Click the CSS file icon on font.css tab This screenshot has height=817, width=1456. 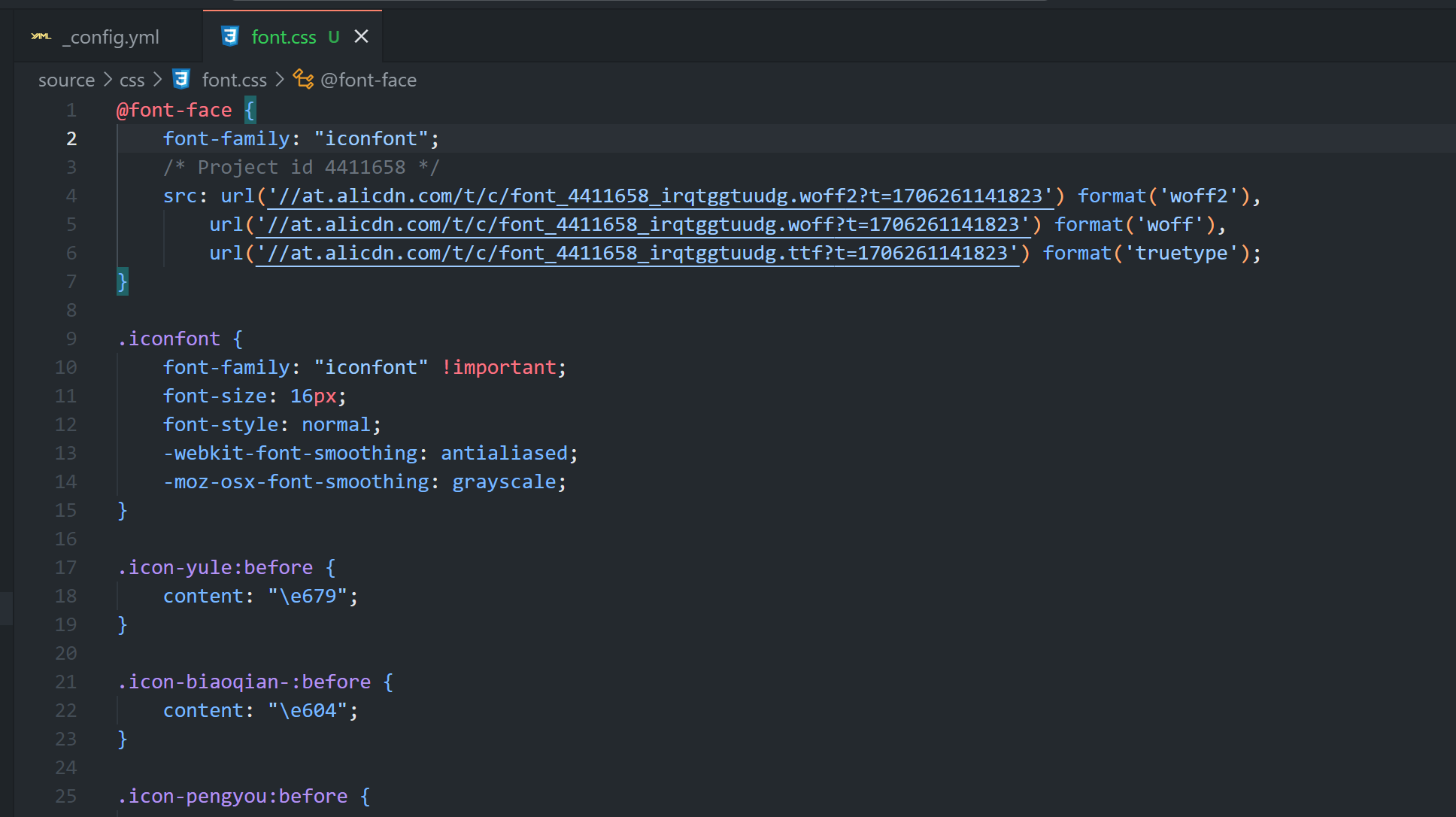pyautogui.click(x=229, y=36)
